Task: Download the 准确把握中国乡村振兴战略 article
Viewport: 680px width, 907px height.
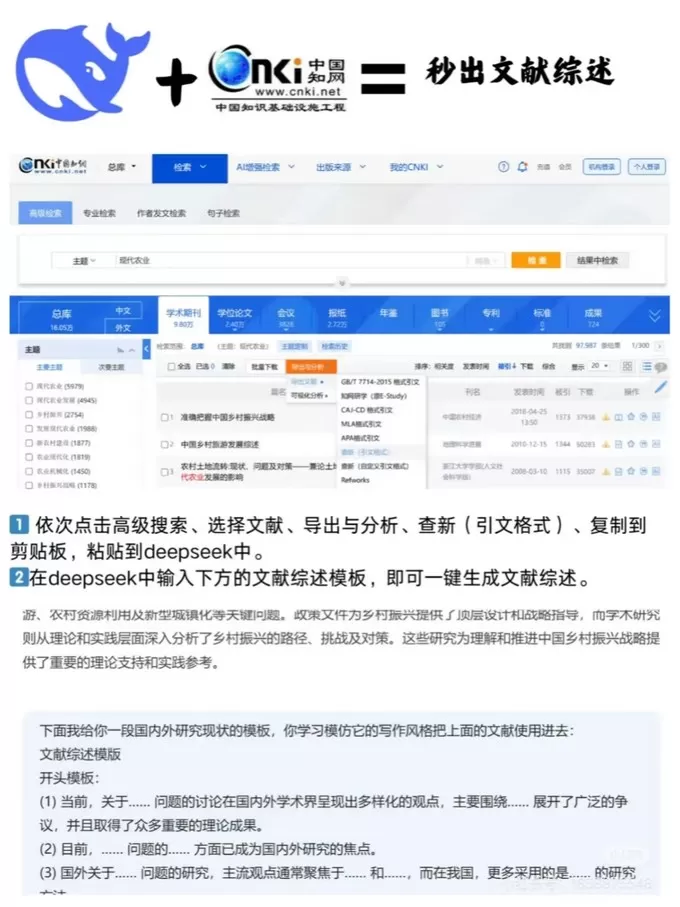Action: pos(606,417)
